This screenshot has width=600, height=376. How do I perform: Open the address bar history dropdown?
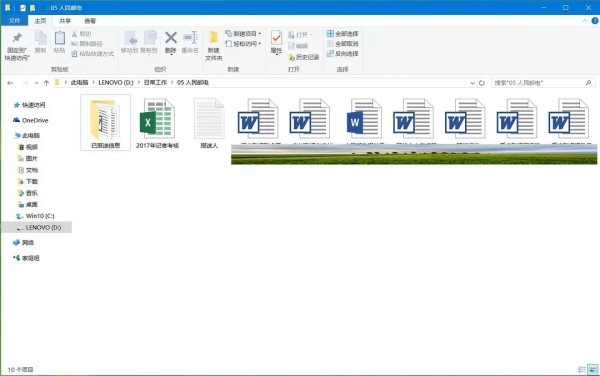[x=473, y=83]
